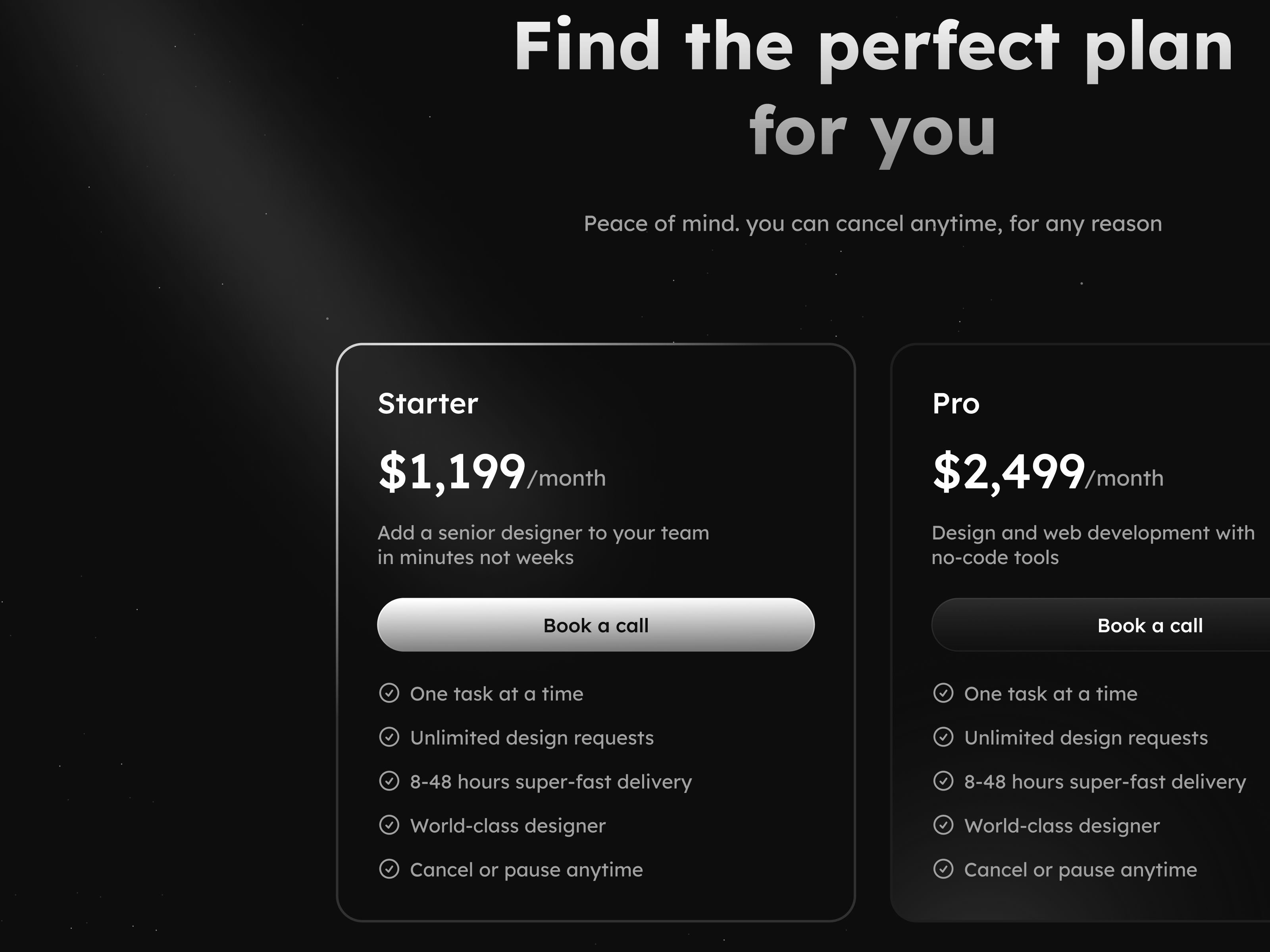Screen dimensions: 1270x952
Task: Click the checkmark icon beside Starter's World-class designer
Action: pyautogui.click(x=391, y=826)
